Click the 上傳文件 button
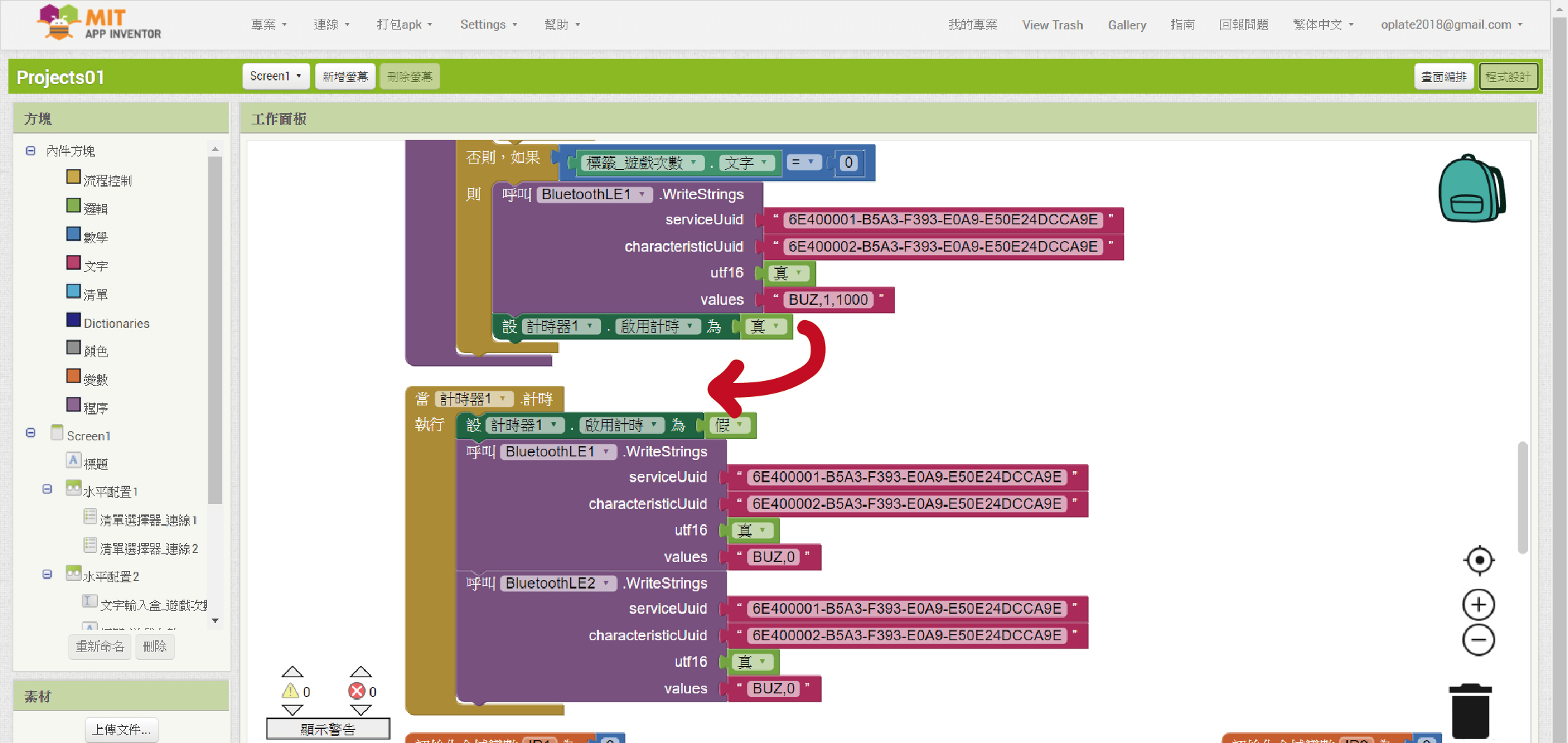 122,730
